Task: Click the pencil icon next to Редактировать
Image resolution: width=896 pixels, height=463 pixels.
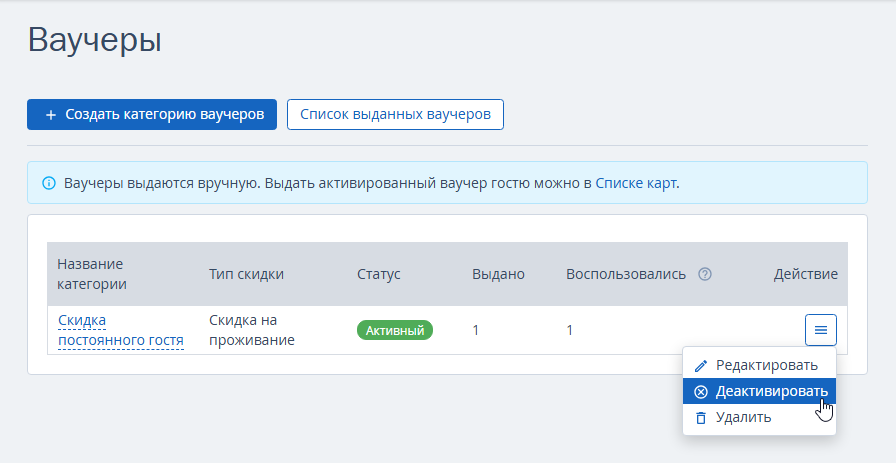Action: (701, 366)
